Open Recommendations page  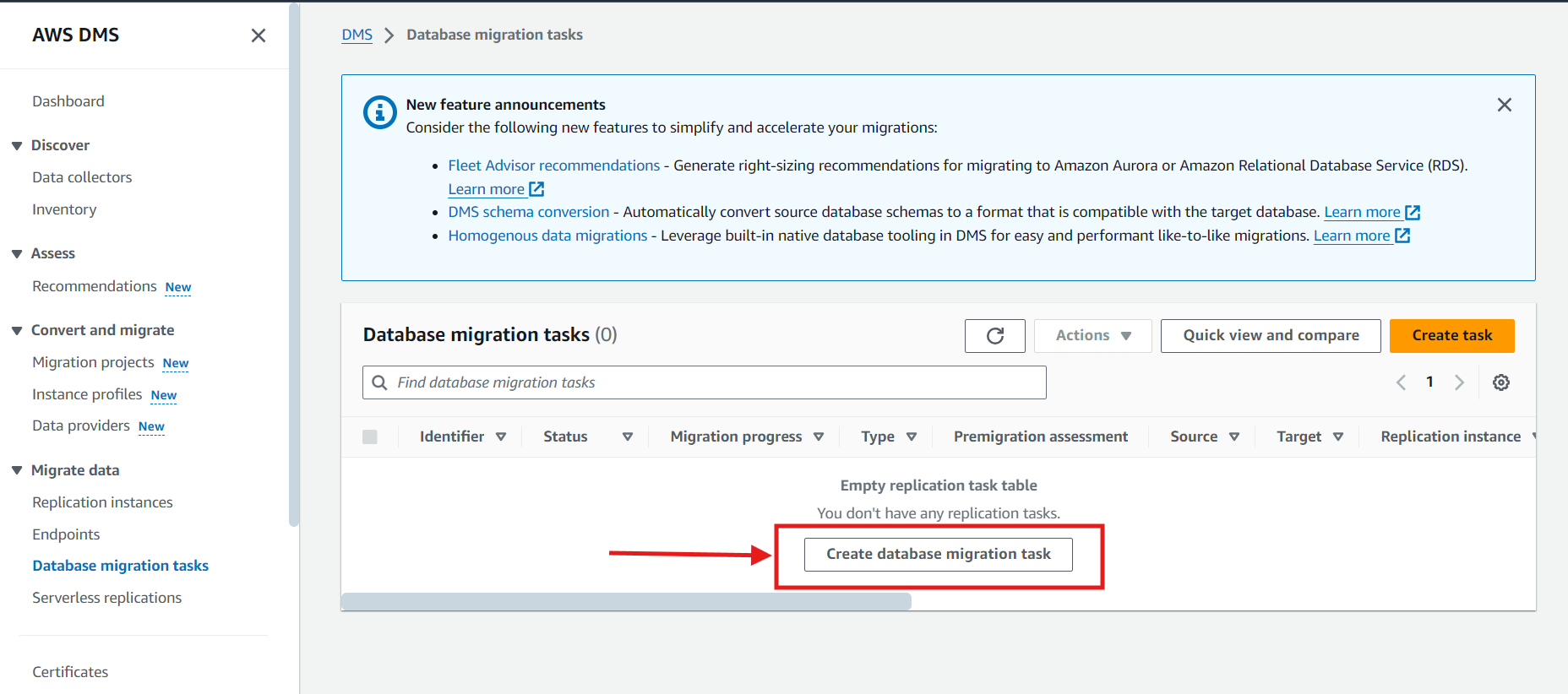click(95, 286)
